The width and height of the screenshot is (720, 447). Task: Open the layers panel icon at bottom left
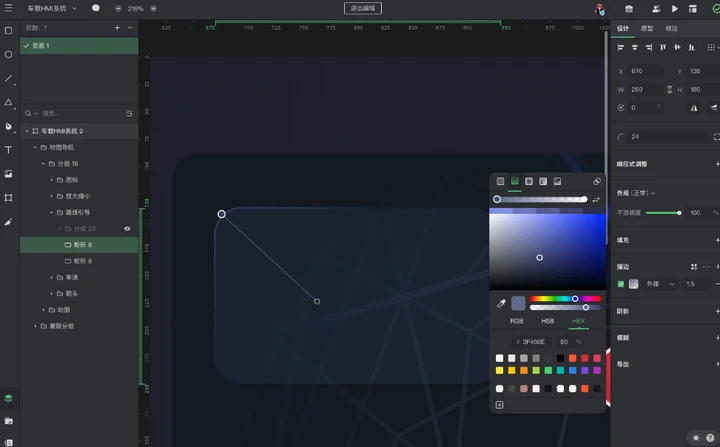point(8,398)
